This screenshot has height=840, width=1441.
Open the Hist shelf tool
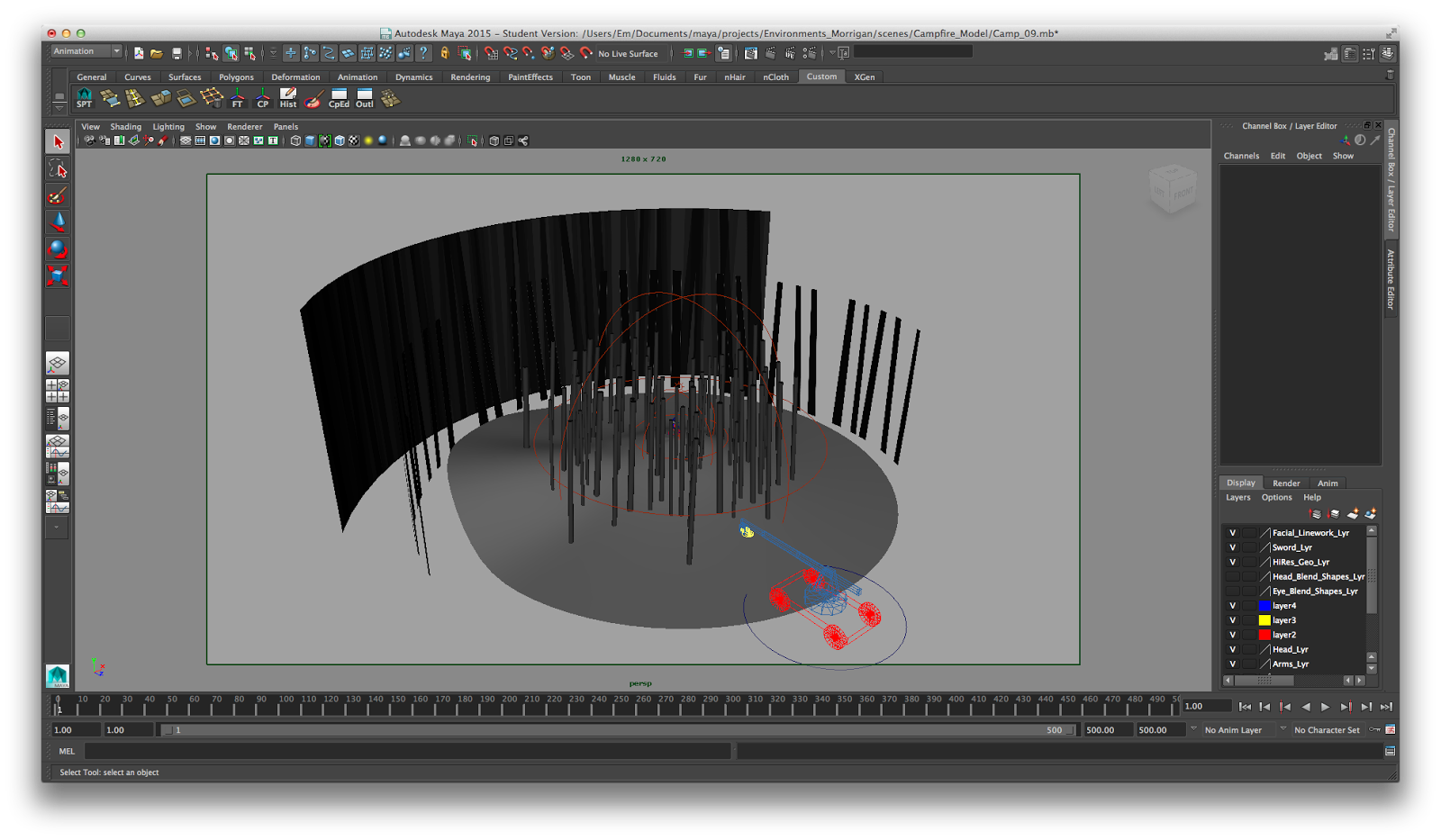point(288,98)
